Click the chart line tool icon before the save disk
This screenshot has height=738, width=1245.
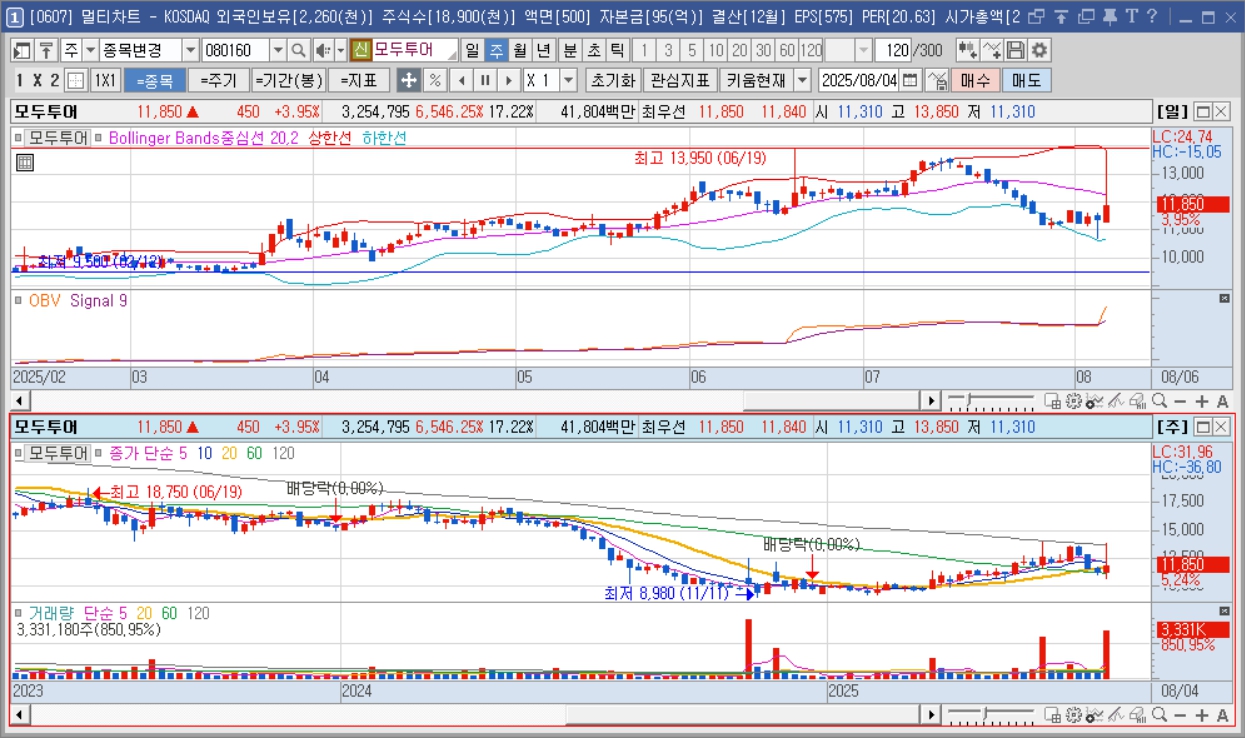[991, 50]
